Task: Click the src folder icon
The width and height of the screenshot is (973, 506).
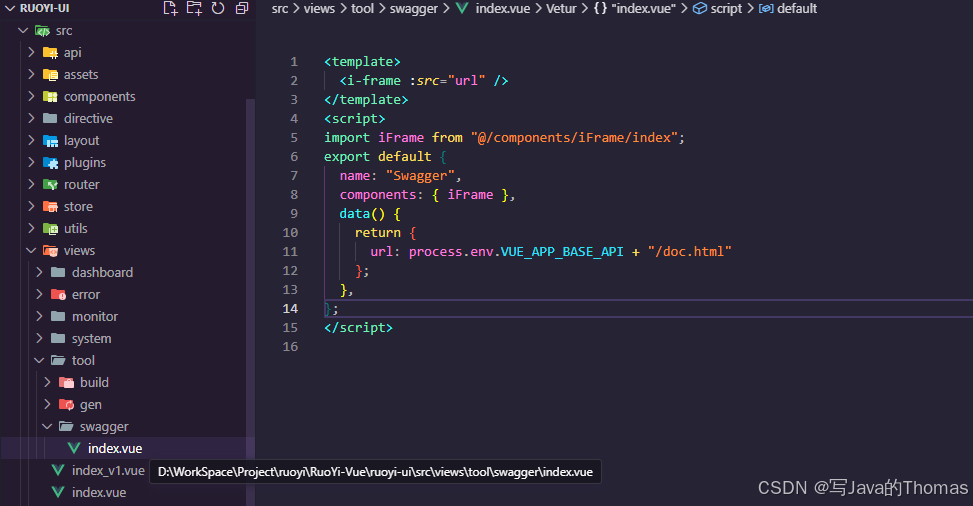Action: [x=42, y=30]
